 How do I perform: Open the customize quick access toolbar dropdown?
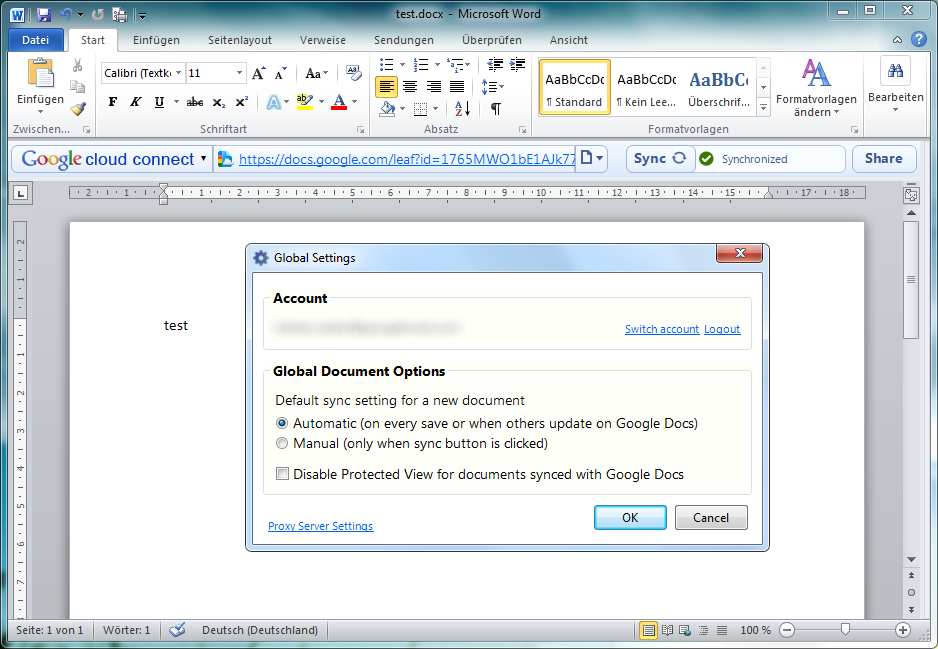click(x=142, y=15)
